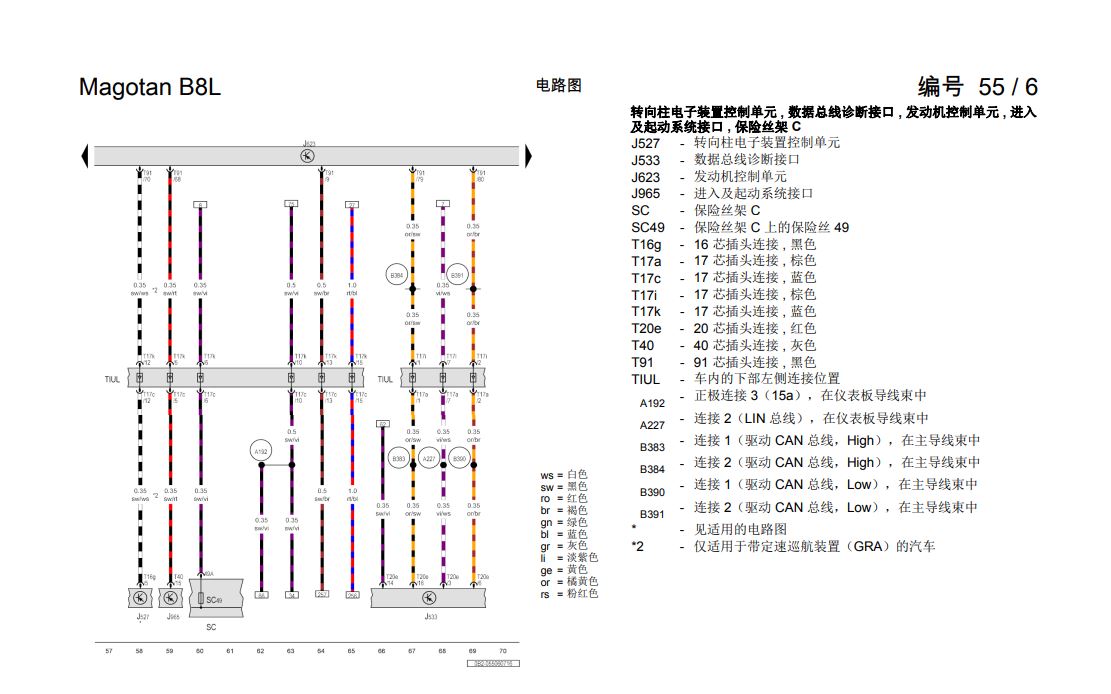This screenshot has width=1111, height=694.
Task: Click color code ws = 白色
Action: 564,475
